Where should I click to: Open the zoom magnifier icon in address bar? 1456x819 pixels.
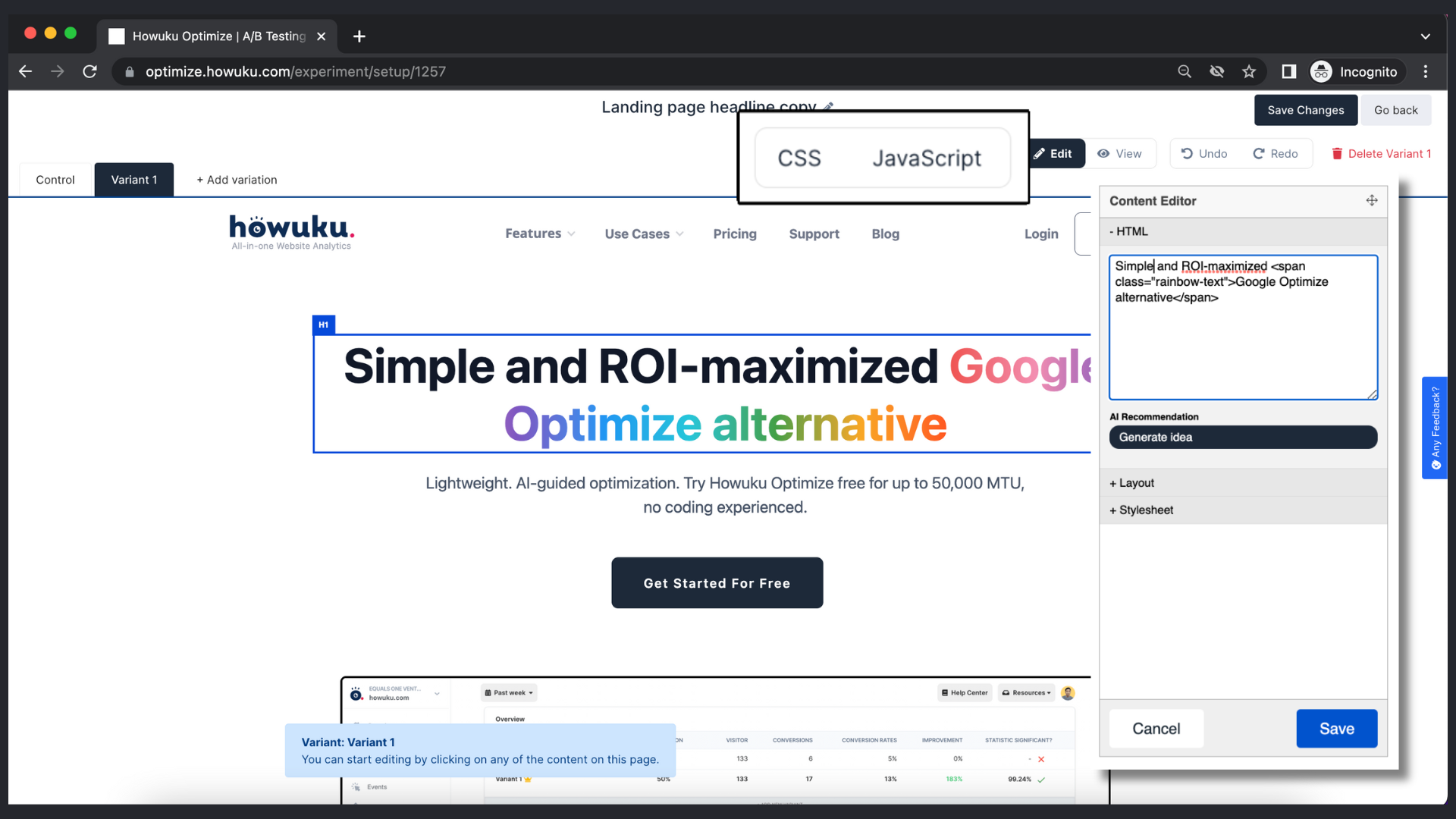[x=1185, y=71]
